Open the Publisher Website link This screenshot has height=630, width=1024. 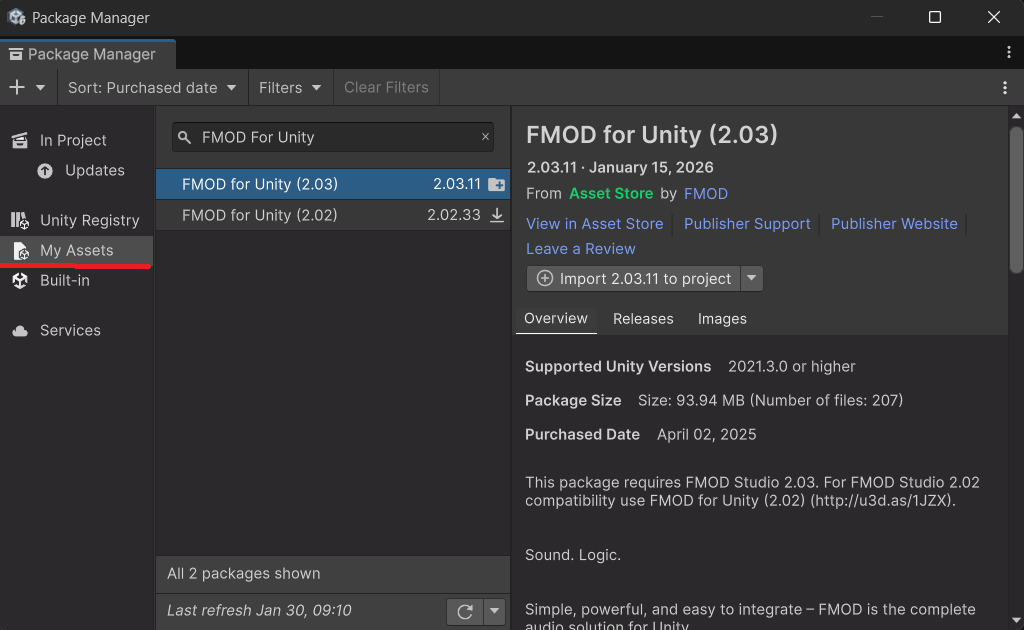(893, 223)
